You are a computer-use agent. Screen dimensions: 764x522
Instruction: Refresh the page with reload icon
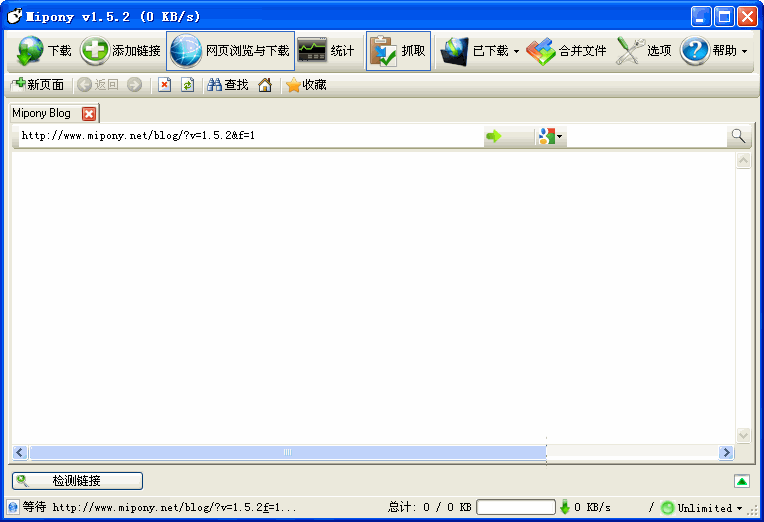(x=187, y=85)
